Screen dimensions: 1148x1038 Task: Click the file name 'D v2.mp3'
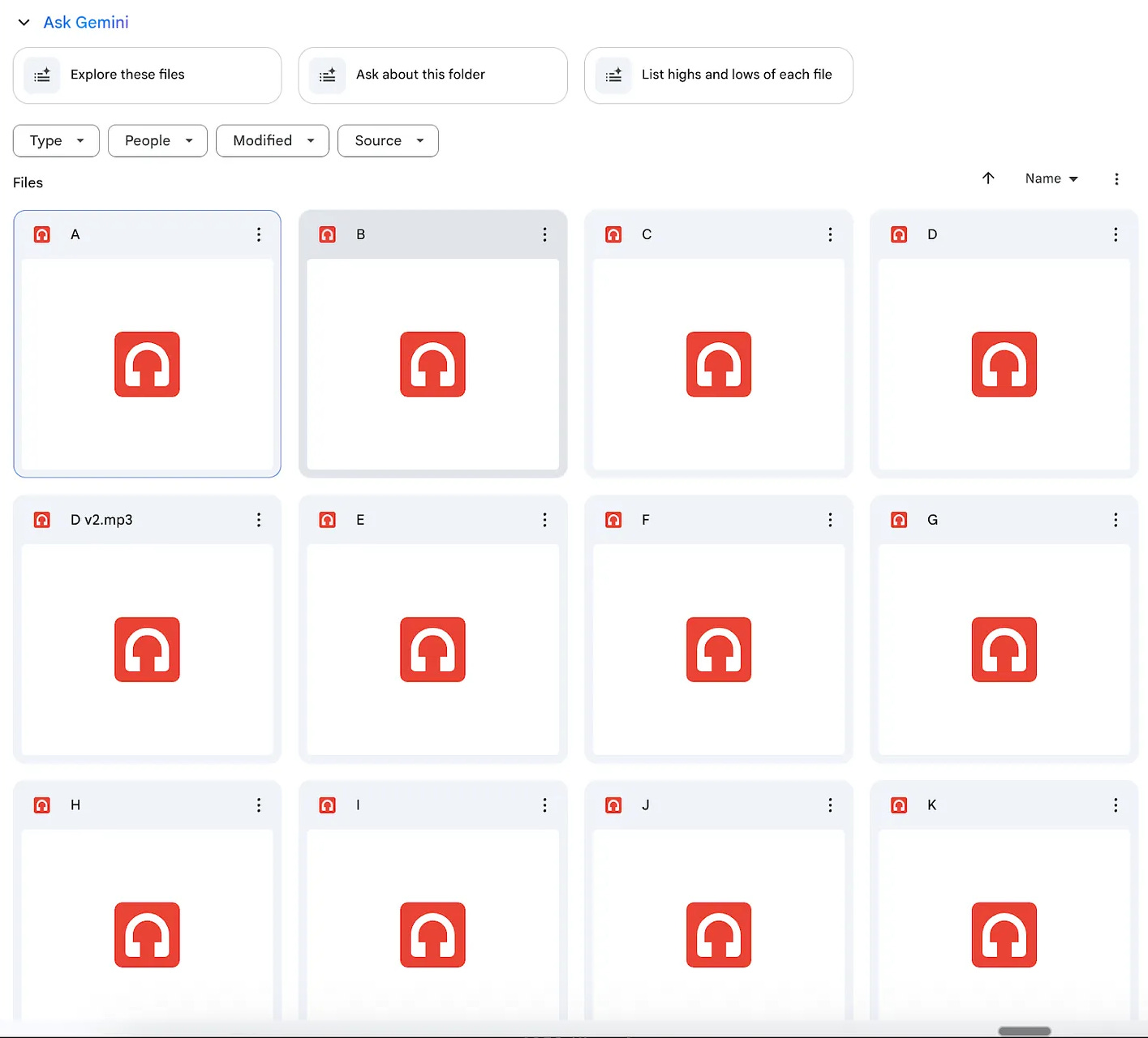point(101,520)
